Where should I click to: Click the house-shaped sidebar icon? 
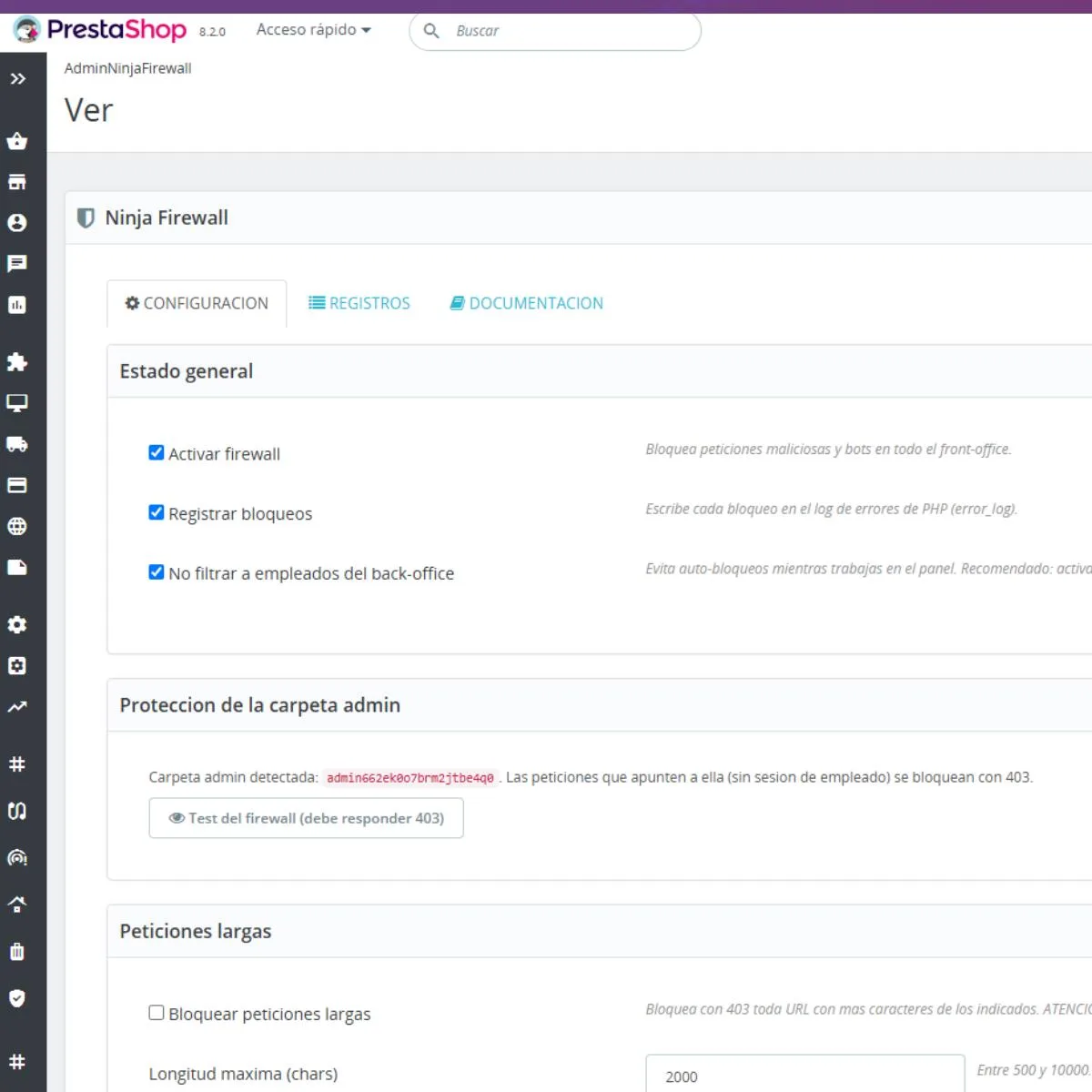click(17, 905)
